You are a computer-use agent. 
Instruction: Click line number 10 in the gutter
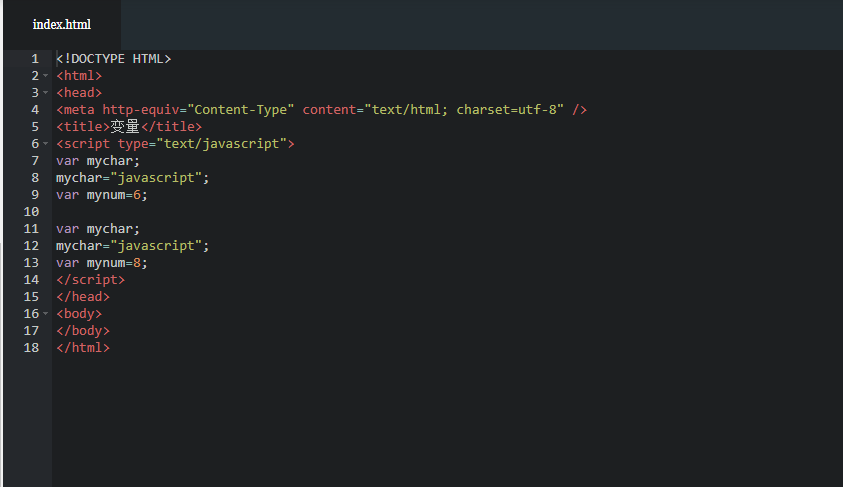pos(31,212)
